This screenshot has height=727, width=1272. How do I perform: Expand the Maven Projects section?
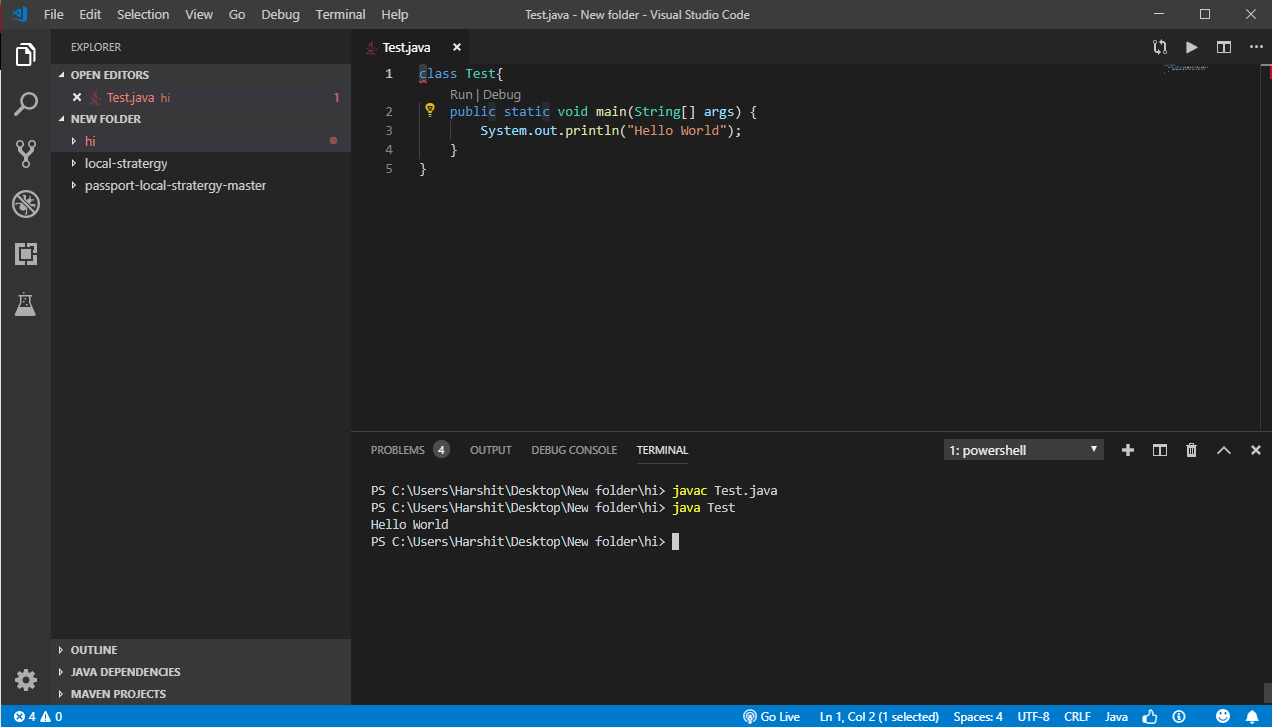[x=201, y=694]
